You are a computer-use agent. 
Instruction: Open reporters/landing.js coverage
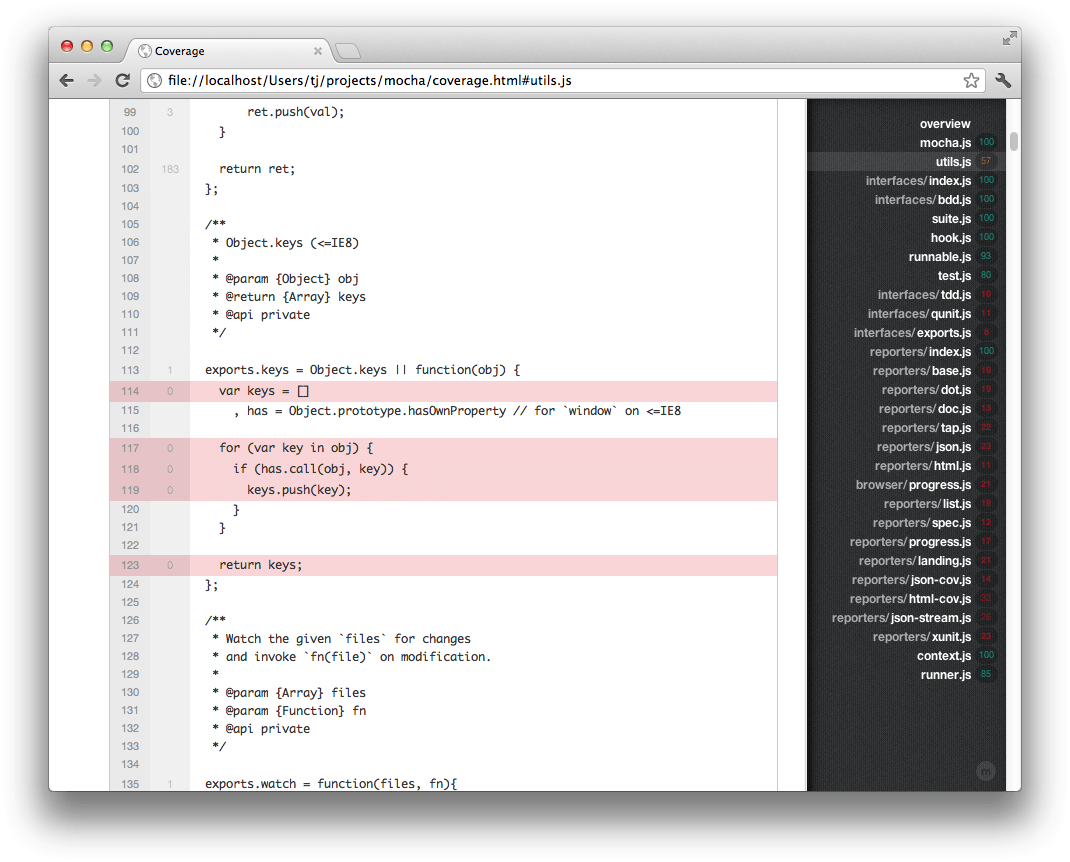pos(914,561)
